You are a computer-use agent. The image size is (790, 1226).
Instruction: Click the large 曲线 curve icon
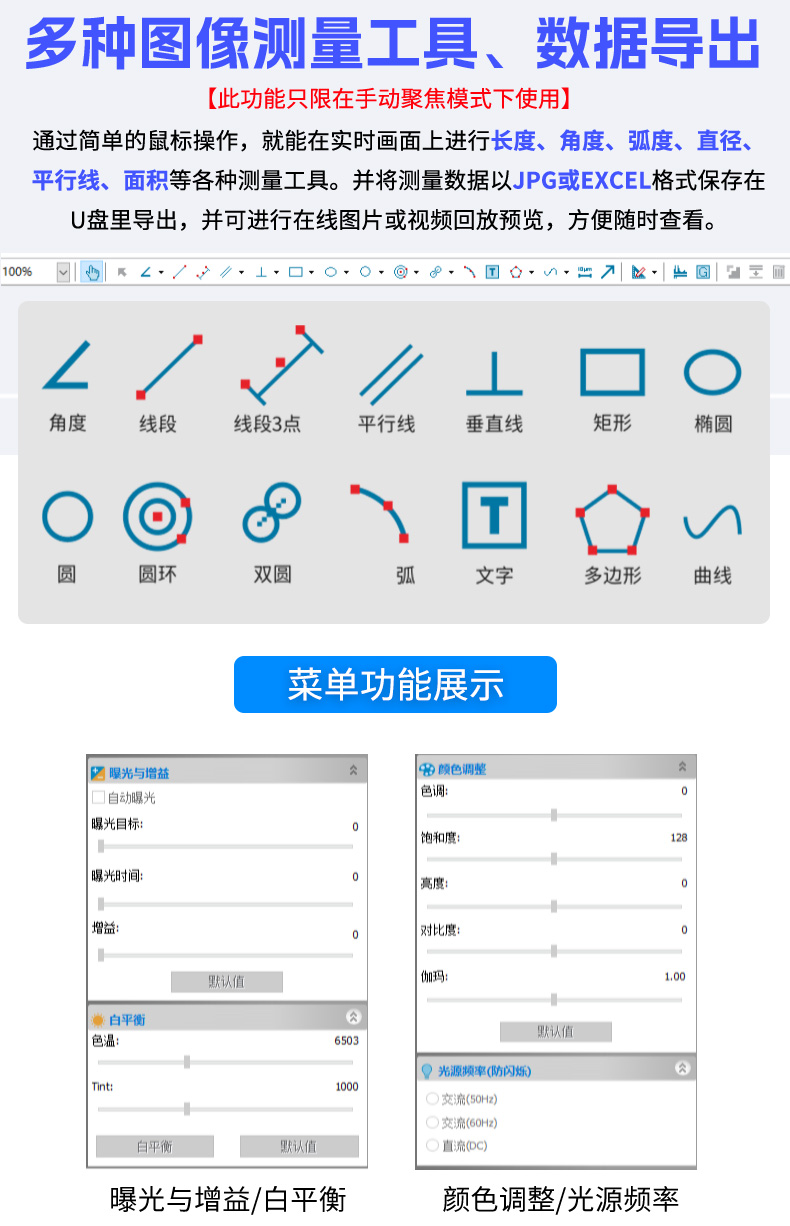(x=712, y=522)
